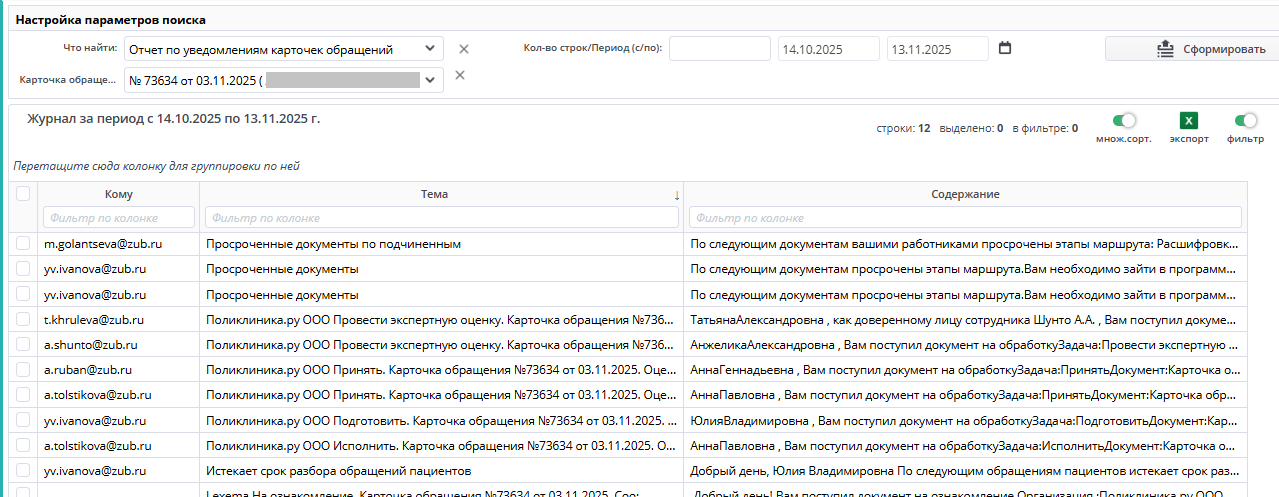Check the row for a.ruban@zub.ru
Screen dimensions: 1279x497
(23, 369)
